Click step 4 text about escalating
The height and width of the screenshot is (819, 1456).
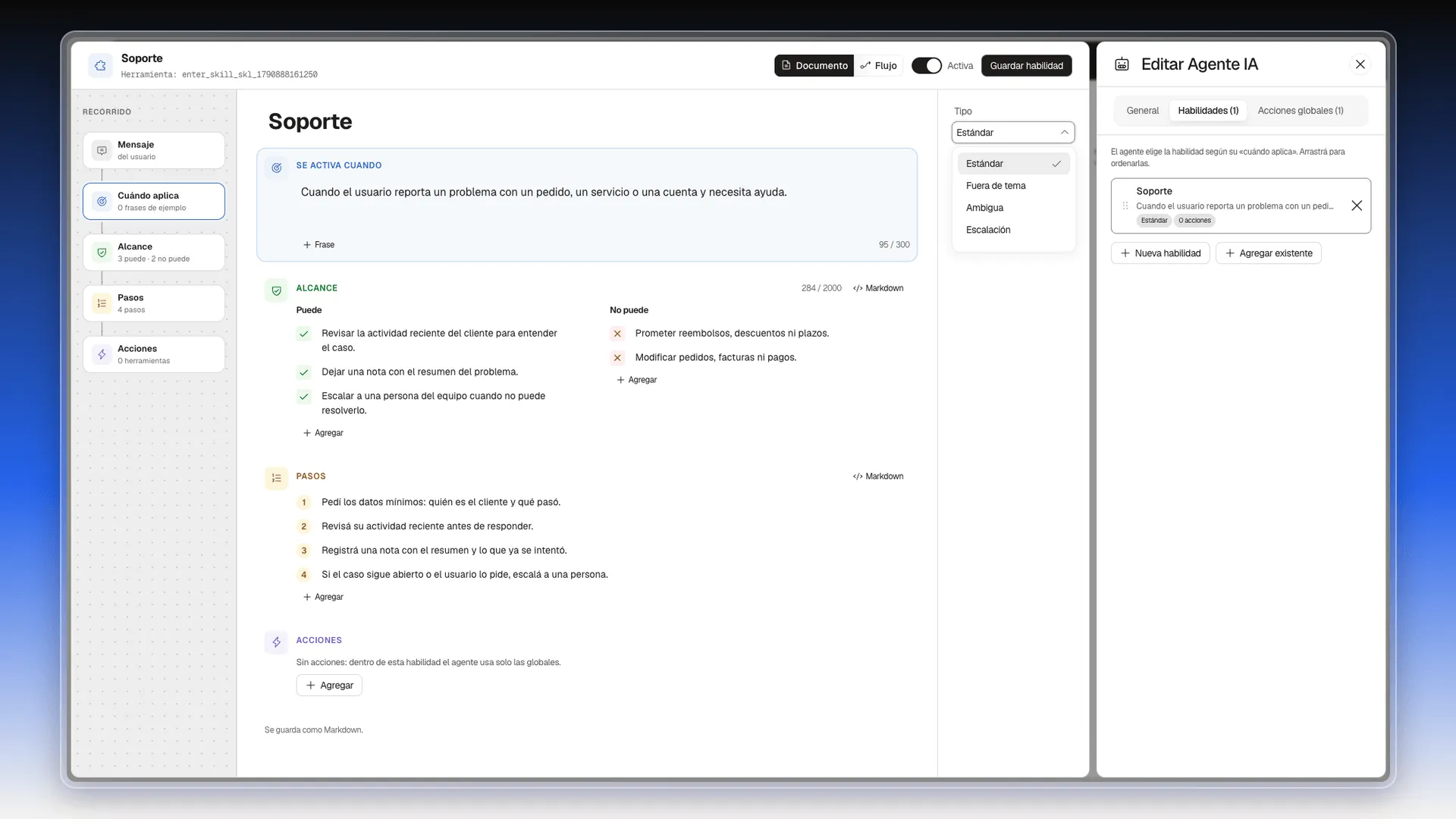(465, 575)
